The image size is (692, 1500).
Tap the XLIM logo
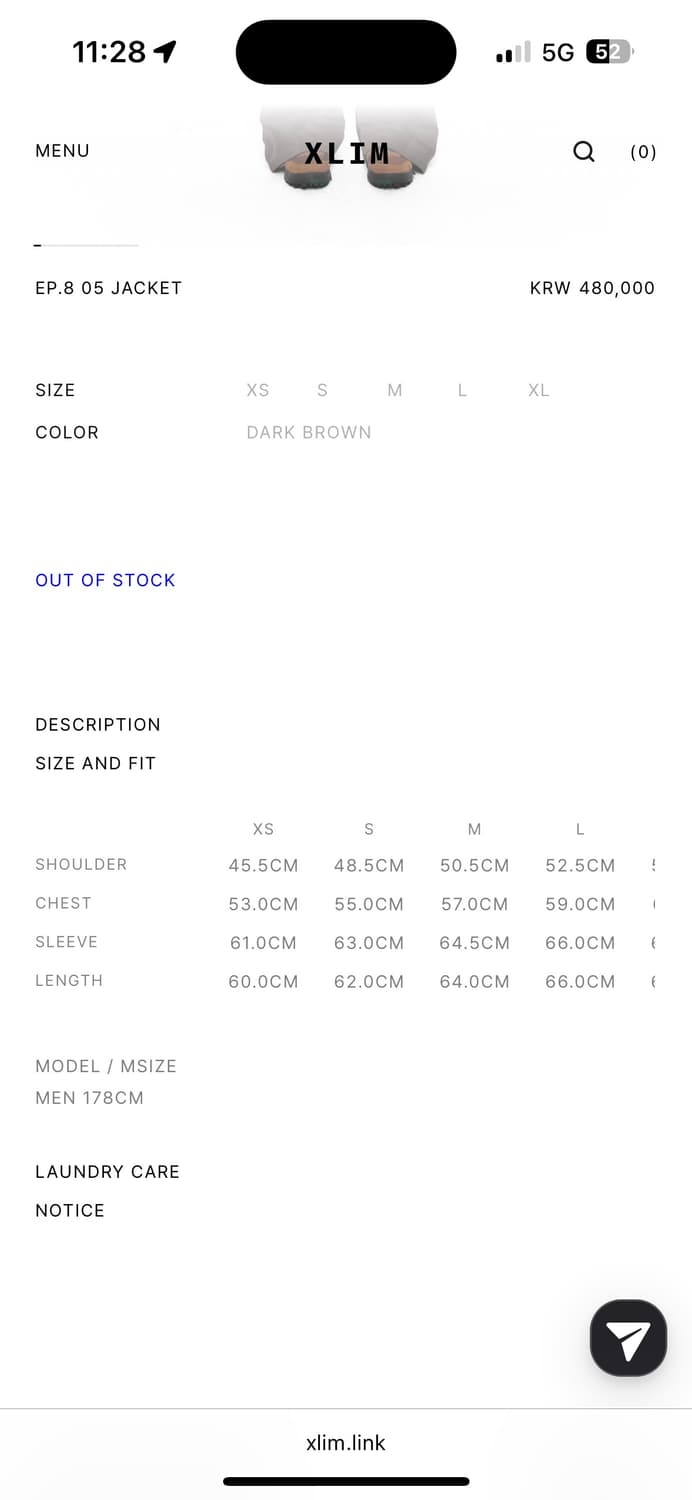(x=346, y=153)
